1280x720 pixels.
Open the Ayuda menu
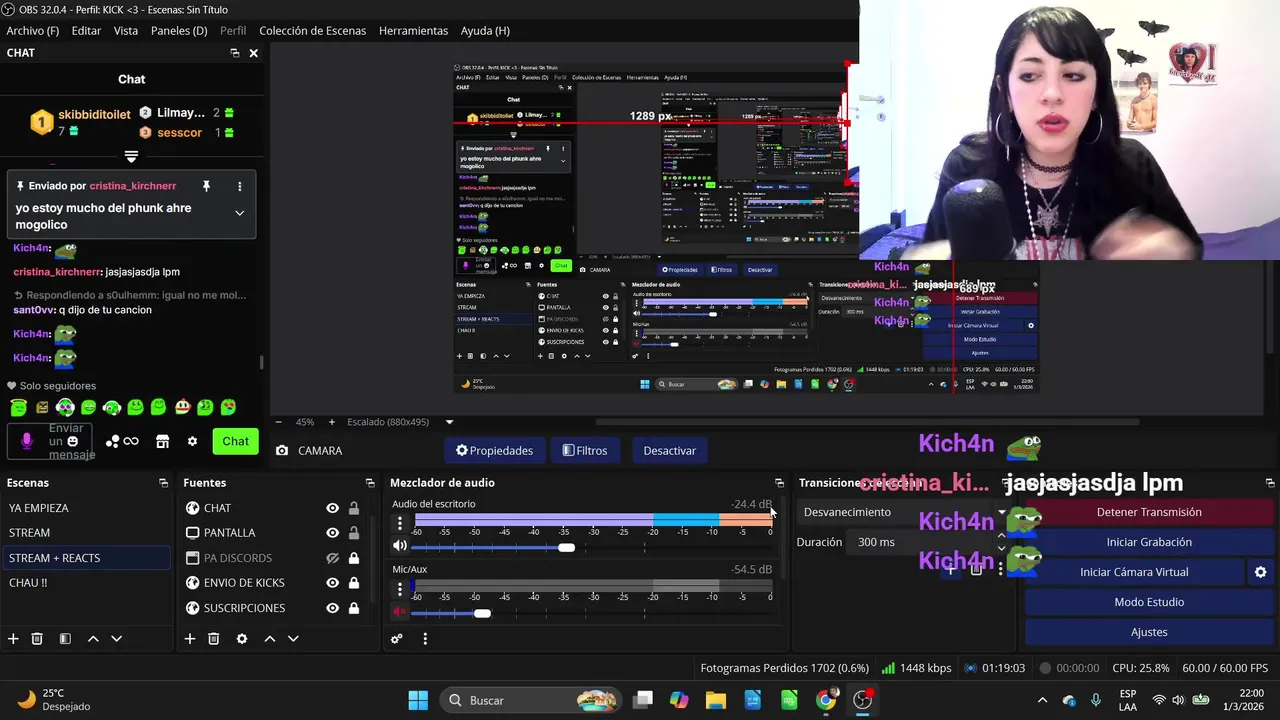[485, 31]
